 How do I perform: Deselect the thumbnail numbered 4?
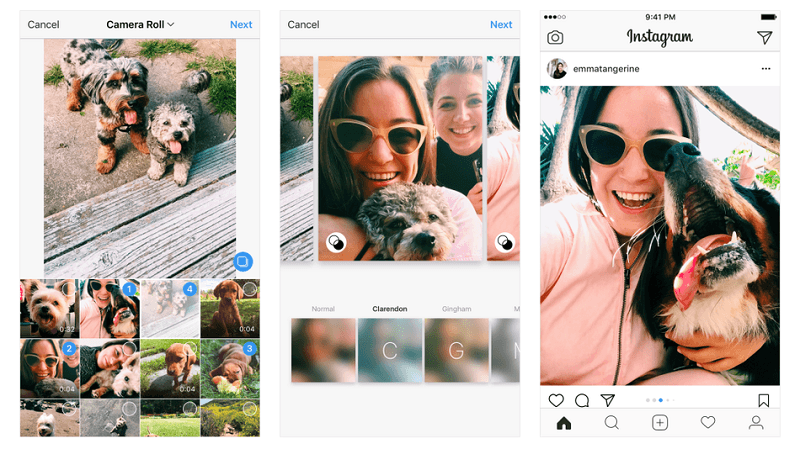[190, 289]
